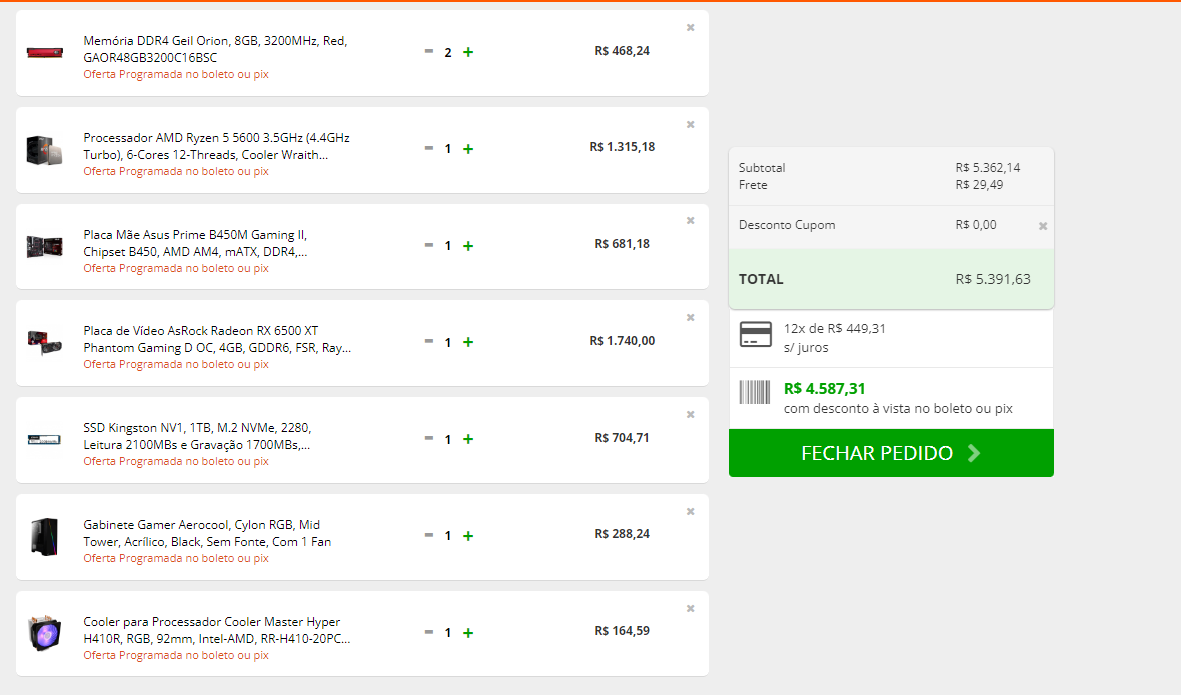
Task: Increase SSD Kingston NV1 quantity
Action: click(468, 439)
